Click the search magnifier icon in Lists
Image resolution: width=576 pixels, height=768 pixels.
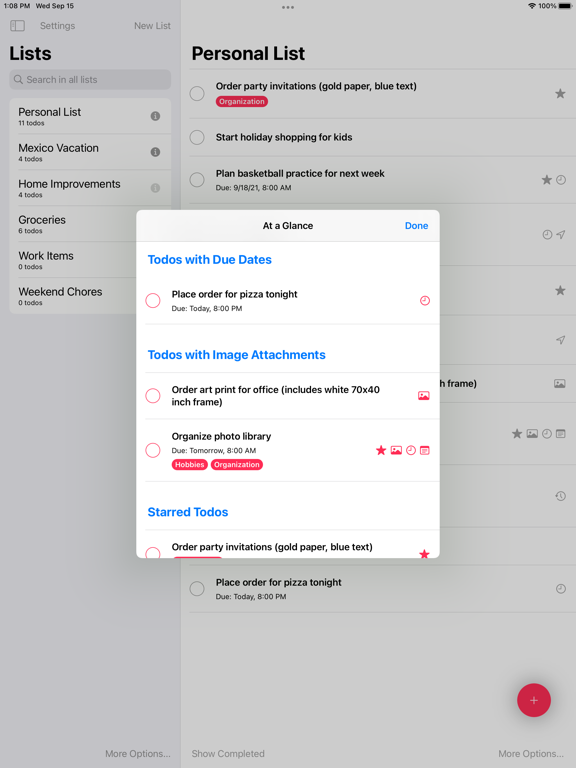click(x=18, y=79)
